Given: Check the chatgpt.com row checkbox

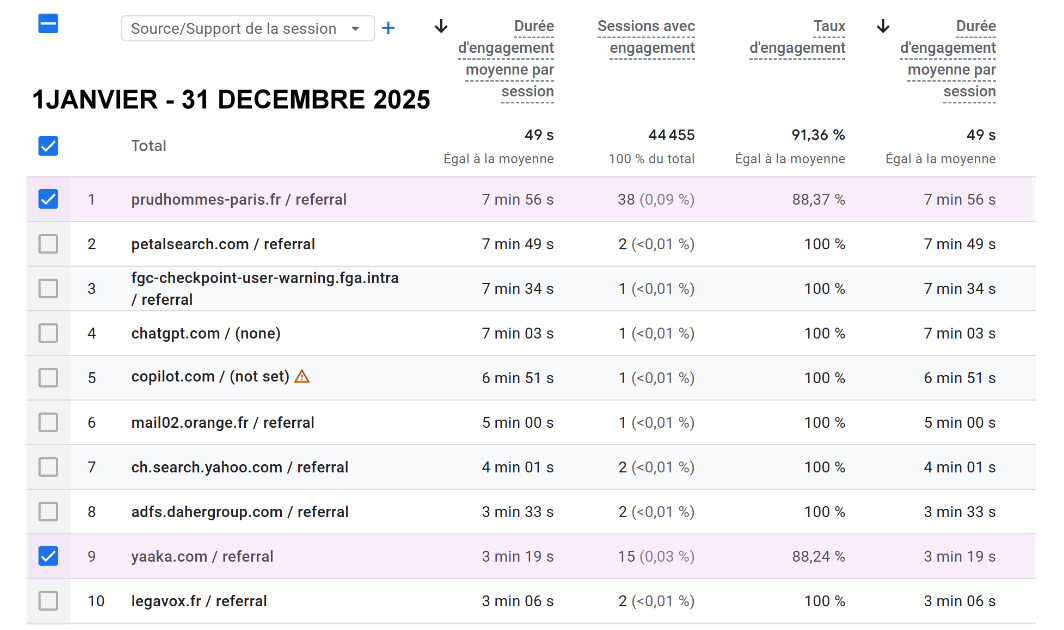Looking at the screenshot, I should tap(48, 333).
